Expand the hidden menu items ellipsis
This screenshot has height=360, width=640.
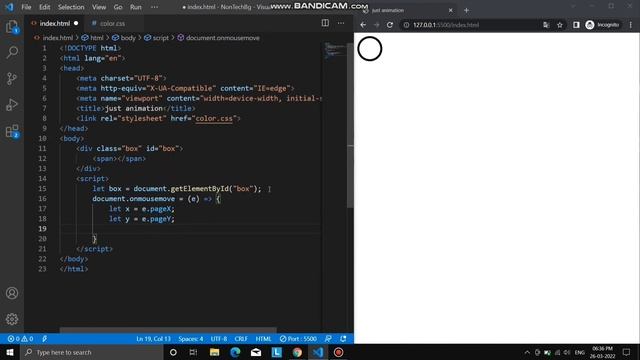(154, 7)
